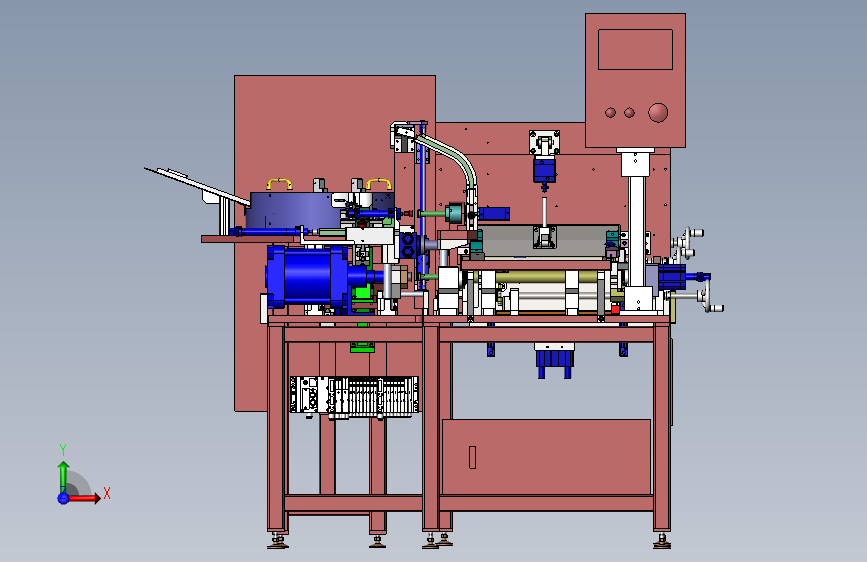Select the leftmost small button on control panel
The width and height of the screenshot is (867, 562).
(x=610, y=112)
